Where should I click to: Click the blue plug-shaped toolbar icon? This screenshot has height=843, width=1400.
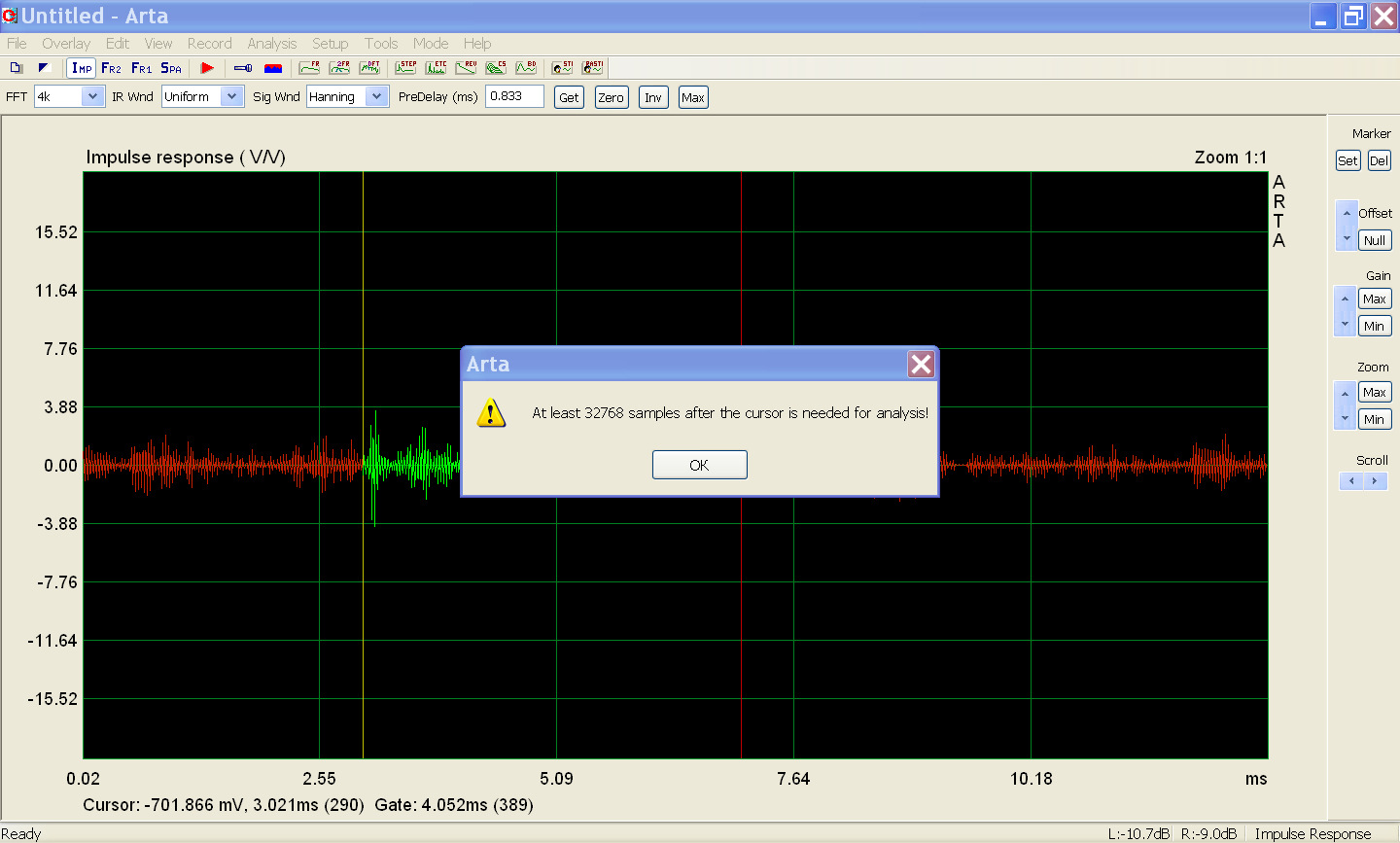click(x=244, y=68)
